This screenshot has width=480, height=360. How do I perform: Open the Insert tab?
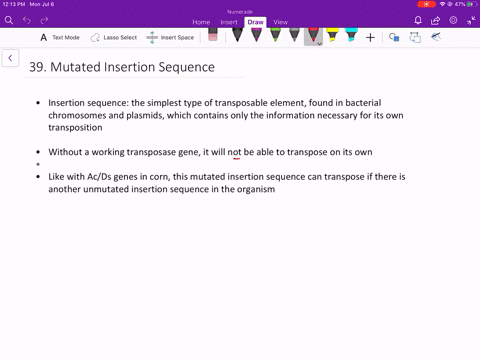[x=229, y=22]
